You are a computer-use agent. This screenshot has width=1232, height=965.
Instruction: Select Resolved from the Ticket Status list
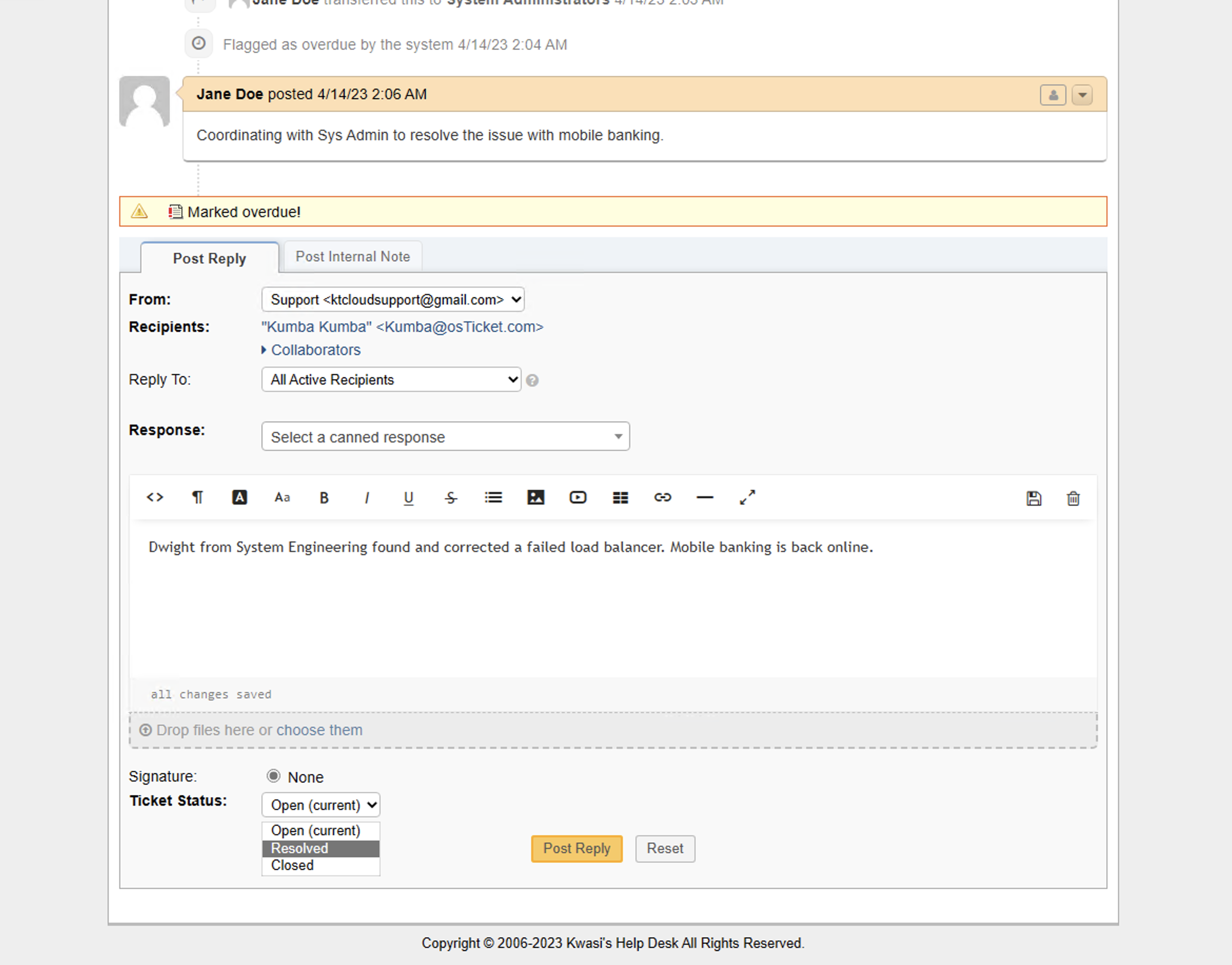pos(299,848)
